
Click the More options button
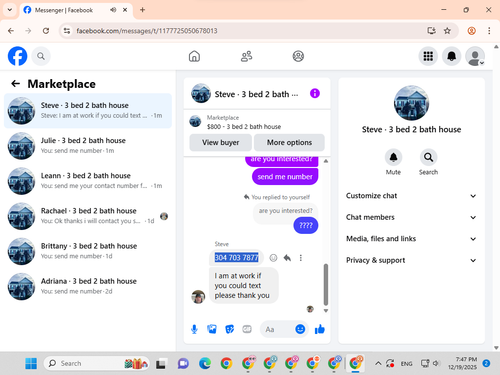pos(289,142)
